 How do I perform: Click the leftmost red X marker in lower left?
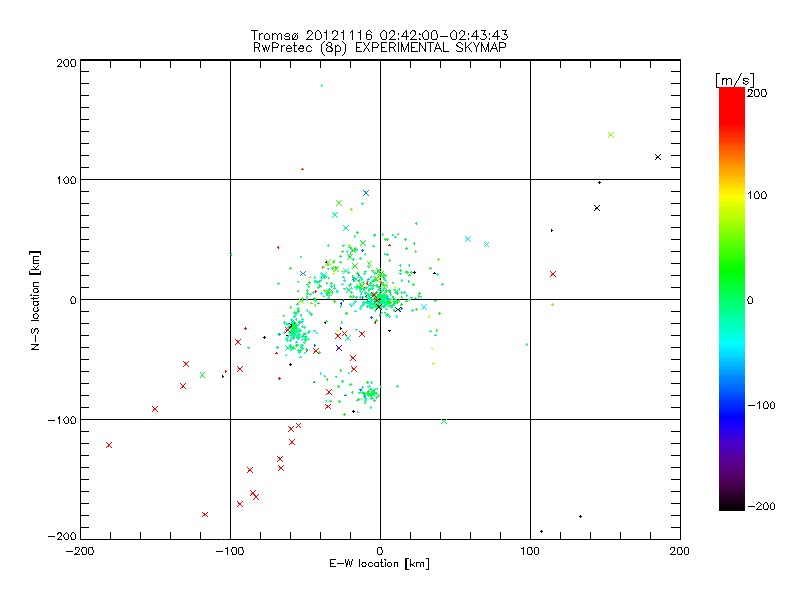point(109,445)
